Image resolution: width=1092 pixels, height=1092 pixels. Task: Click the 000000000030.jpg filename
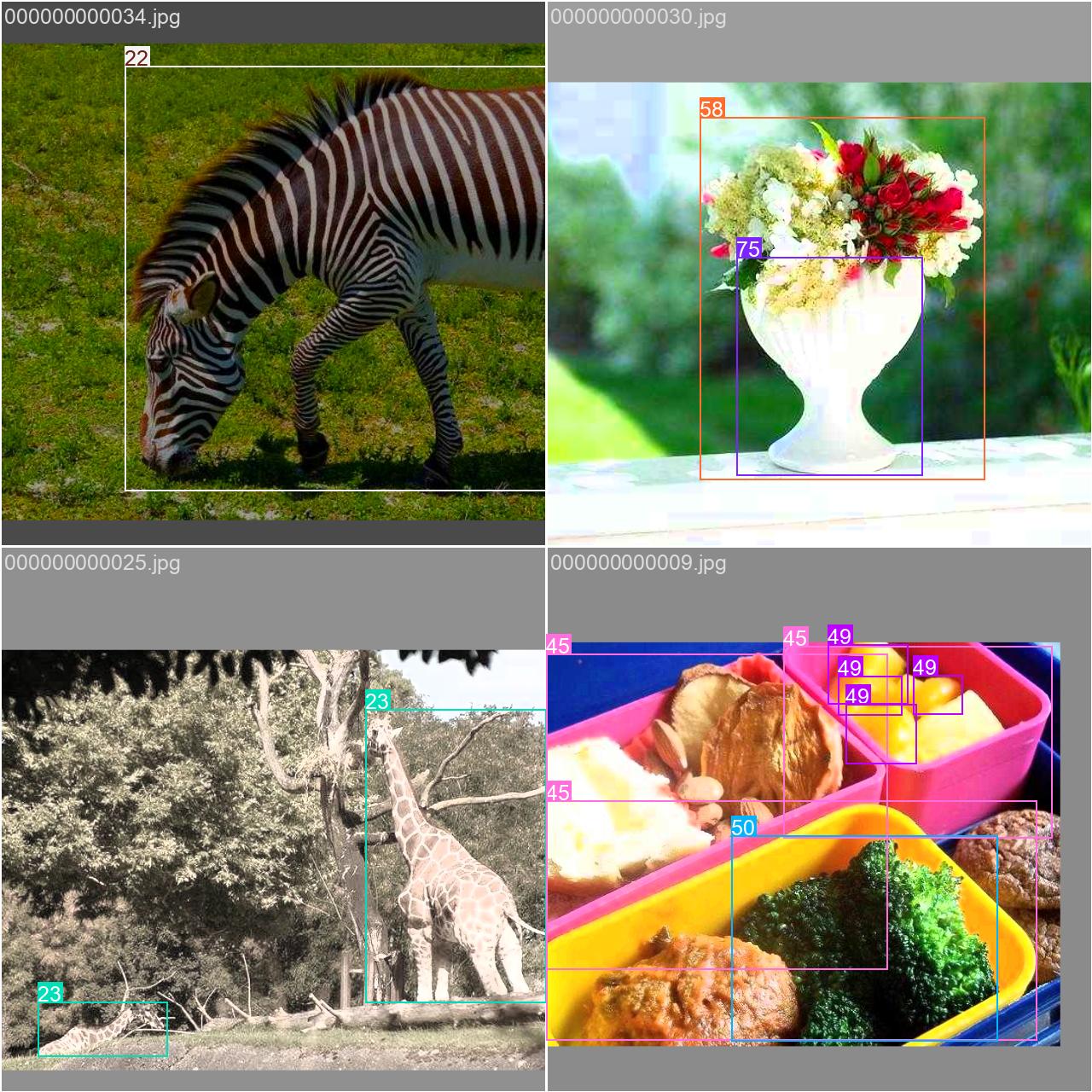(x=638, y=16)
